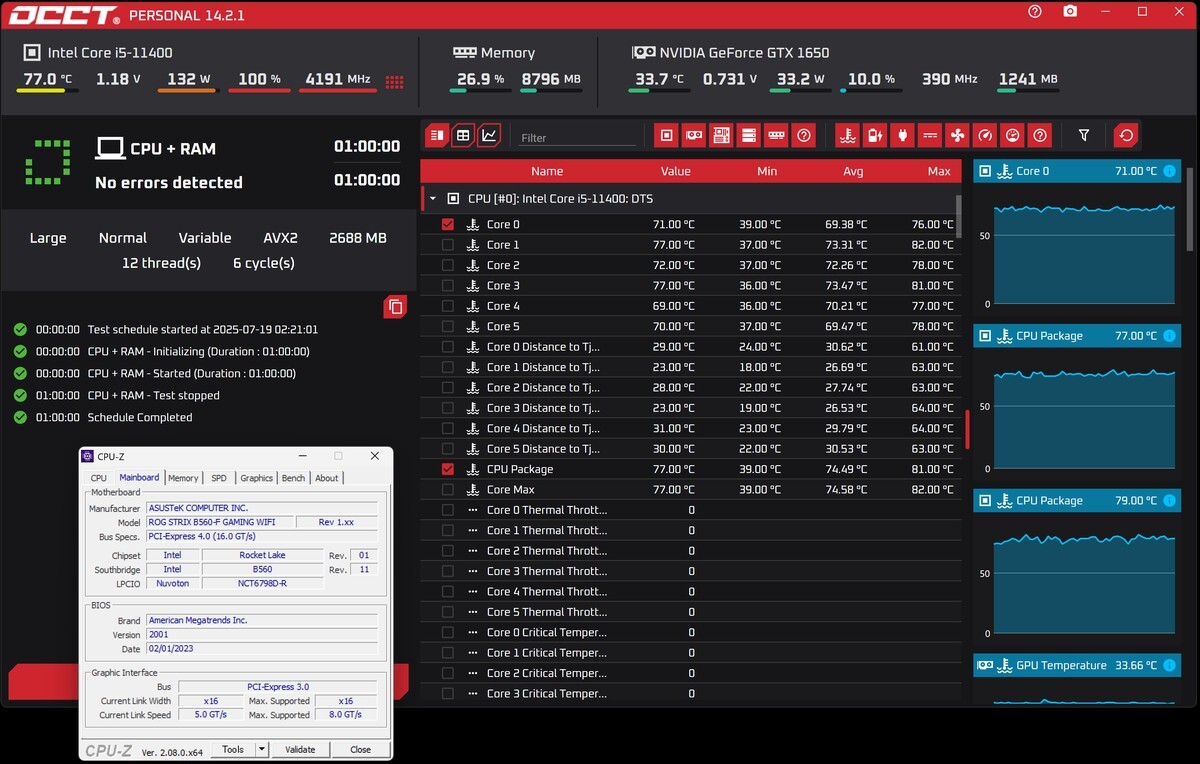The height and width of the screenshot is (764, 1200).
Task: Click the sensor Filter text field
Action: tap(577, 137)
